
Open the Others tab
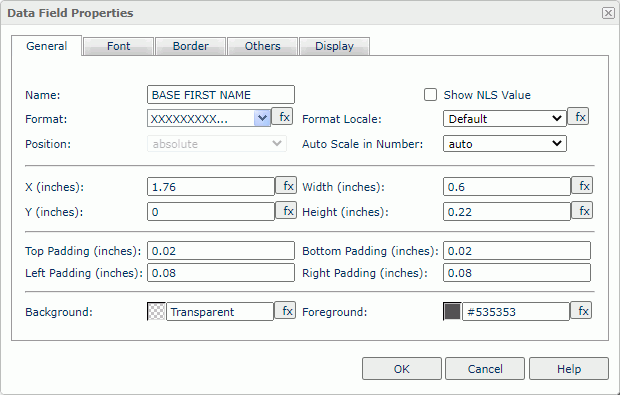263,46
